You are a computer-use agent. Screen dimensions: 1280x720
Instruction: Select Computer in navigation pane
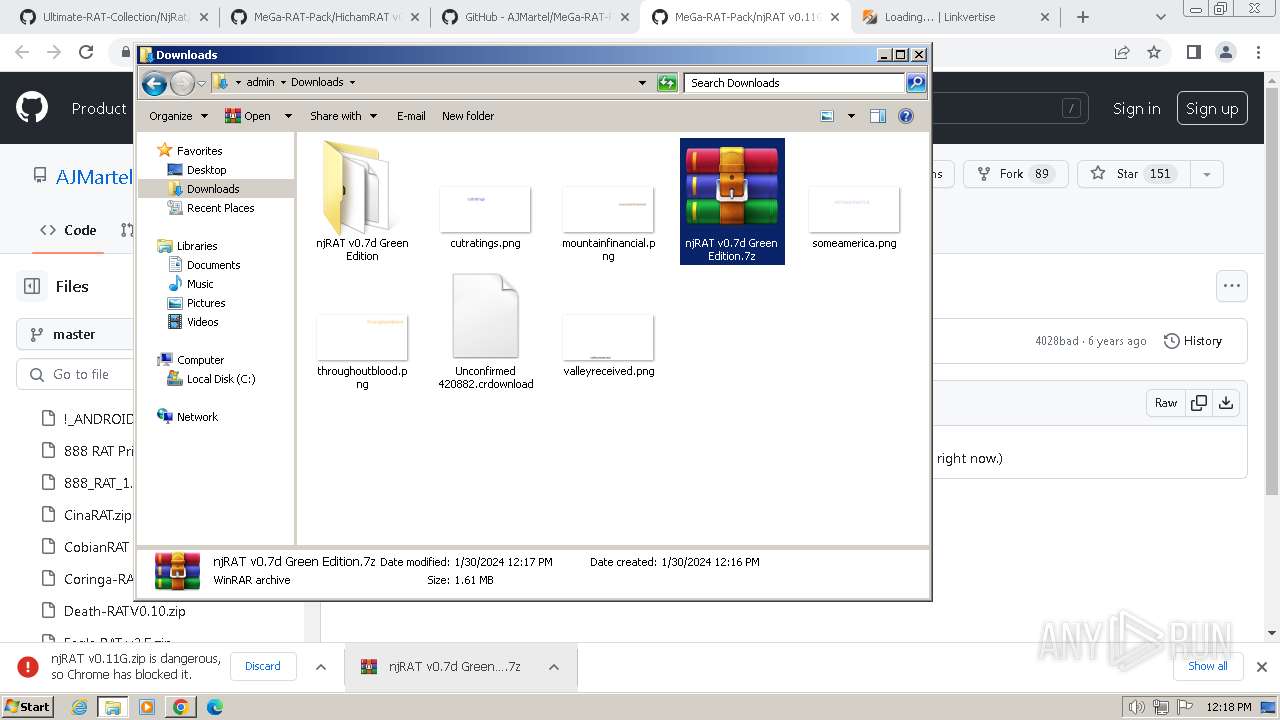tap(200, 360)
